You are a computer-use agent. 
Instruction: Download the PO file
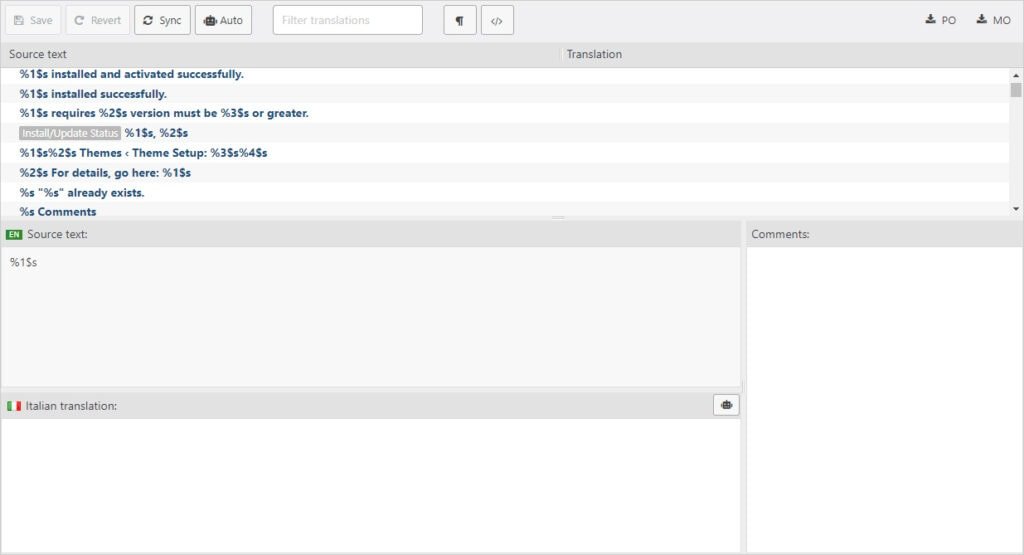click(x=940, y=20)
